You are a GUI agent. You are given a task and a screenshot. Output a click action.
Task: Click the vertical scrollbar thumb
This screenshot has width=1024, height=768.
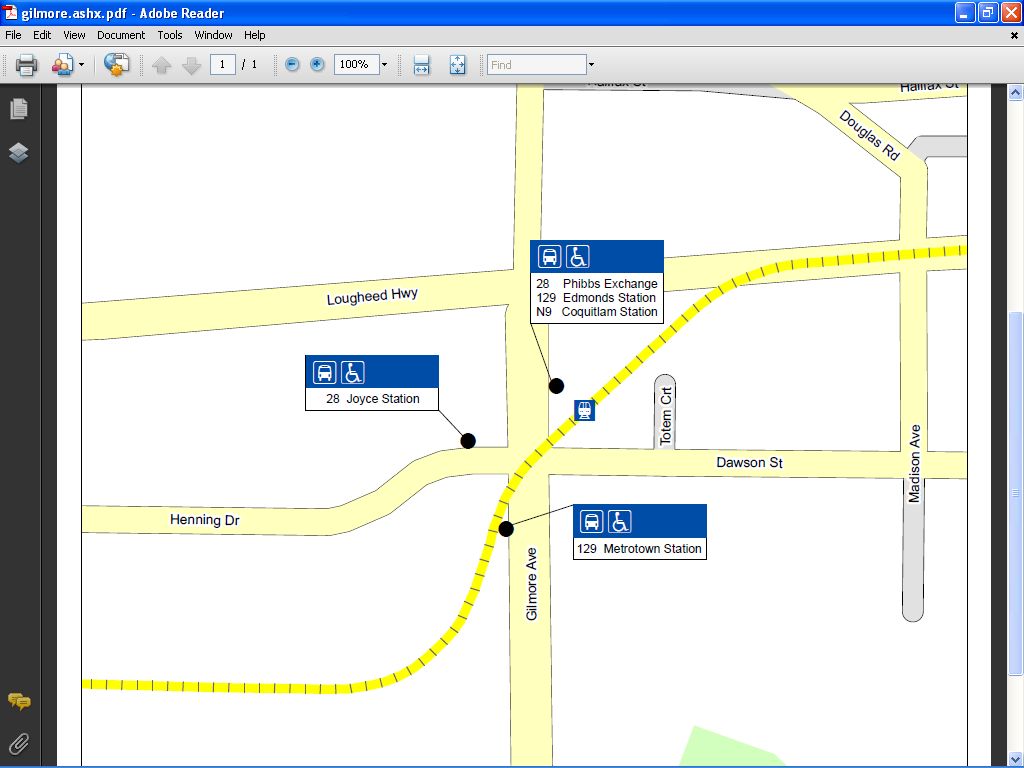(1015, 493)
